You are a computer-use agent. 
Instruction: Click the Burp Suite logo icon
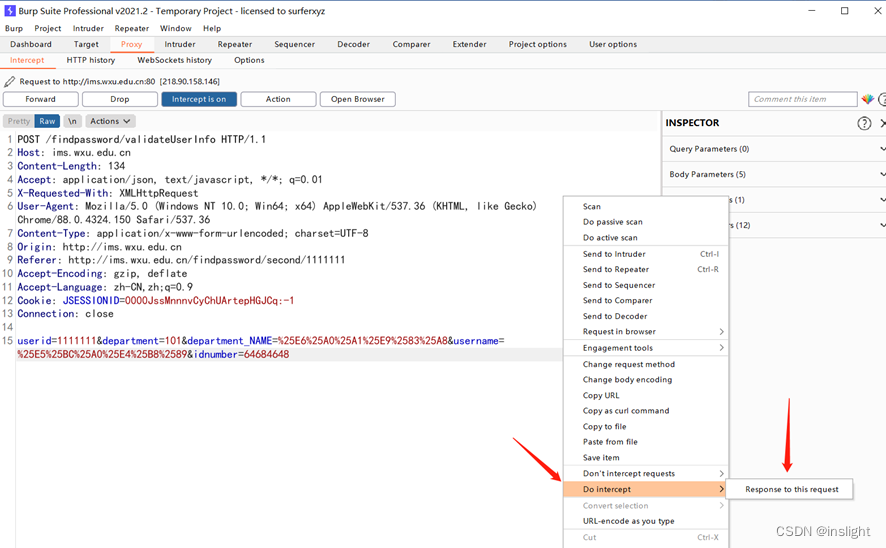click(10, 11)
